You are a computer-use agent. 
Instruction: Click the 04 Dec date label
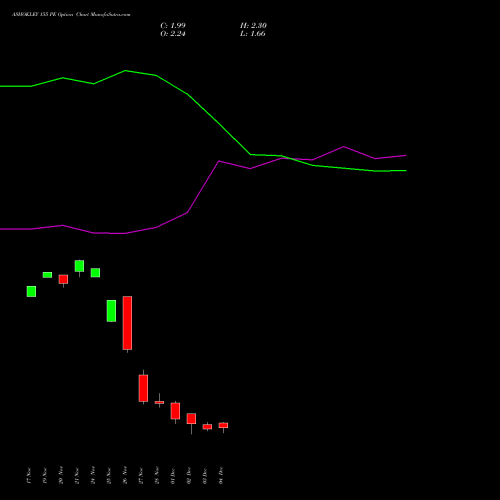tap(221, 476)
